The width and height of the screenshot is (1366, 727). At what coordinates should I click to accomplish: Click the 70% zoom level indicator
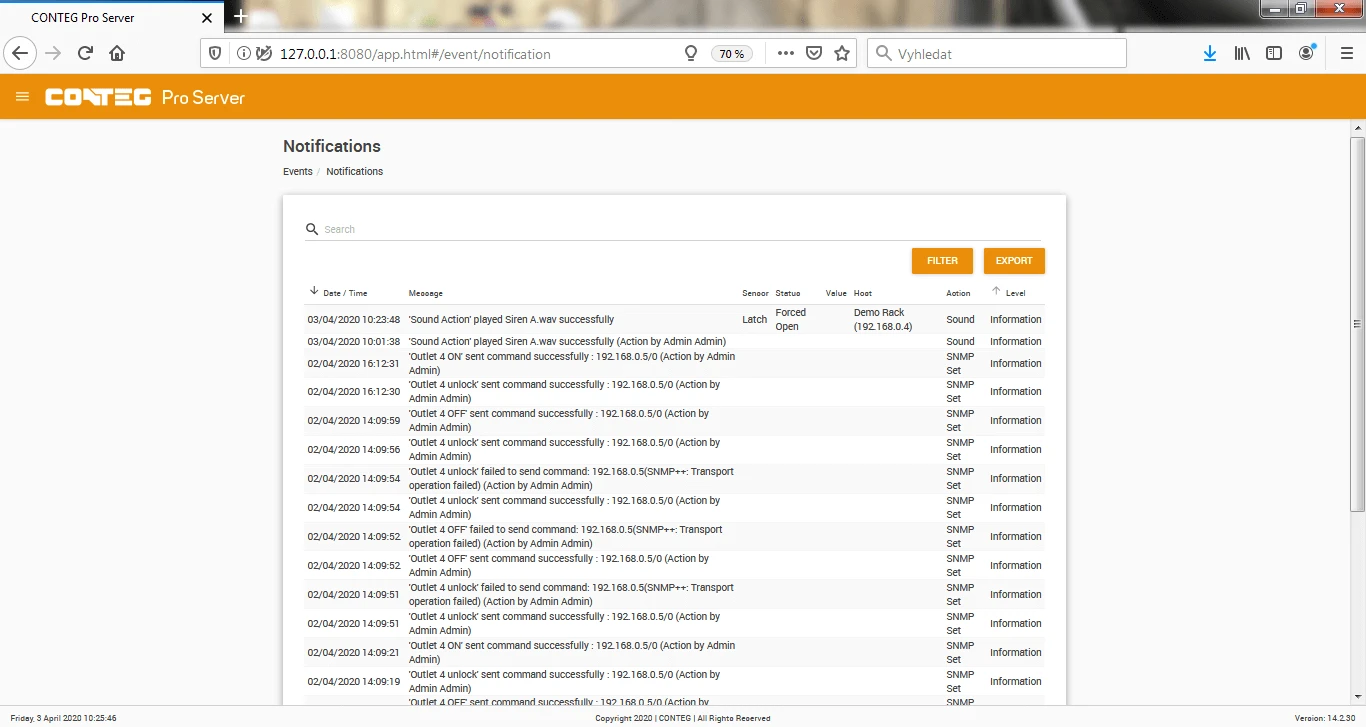[732, 54]
